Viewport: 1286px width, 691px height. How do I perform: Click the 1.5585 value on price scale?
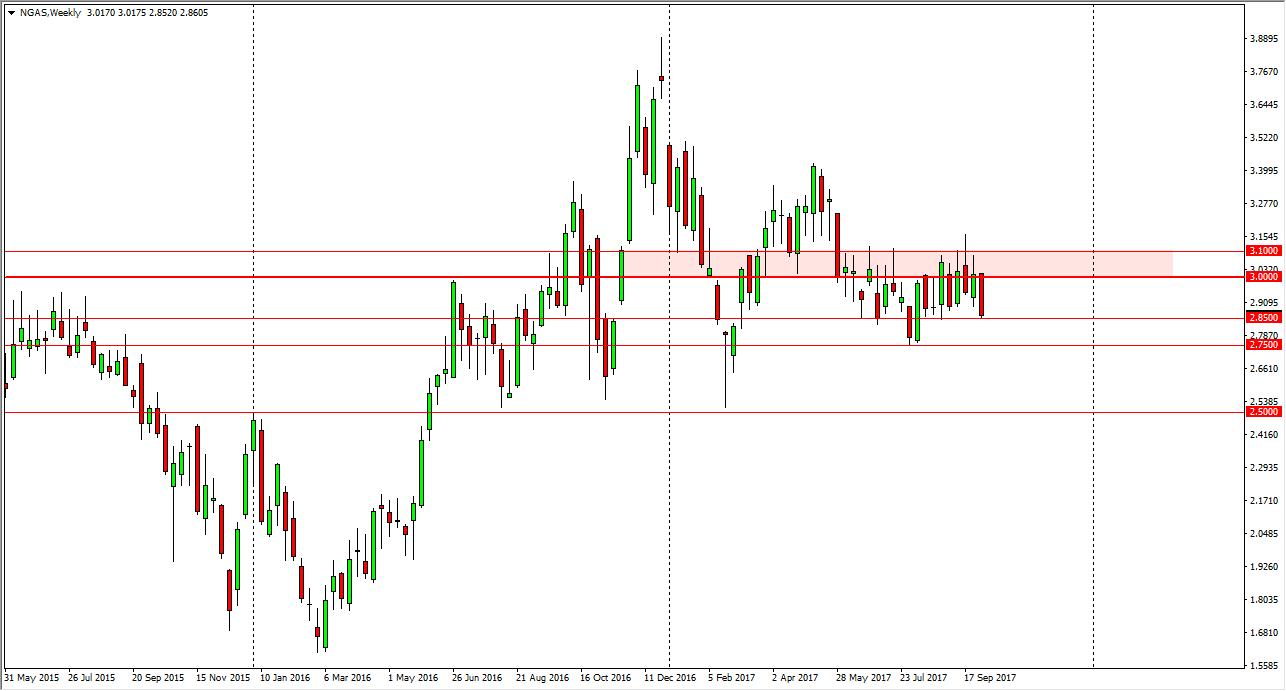(1264, 665)
